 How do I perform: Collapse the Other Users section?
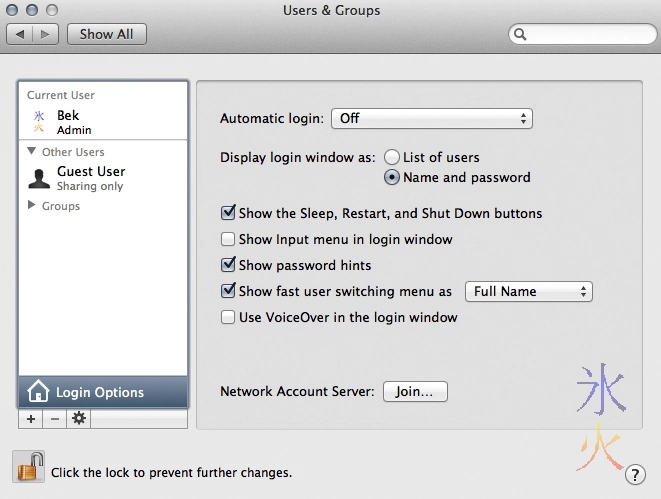(32, 152)
